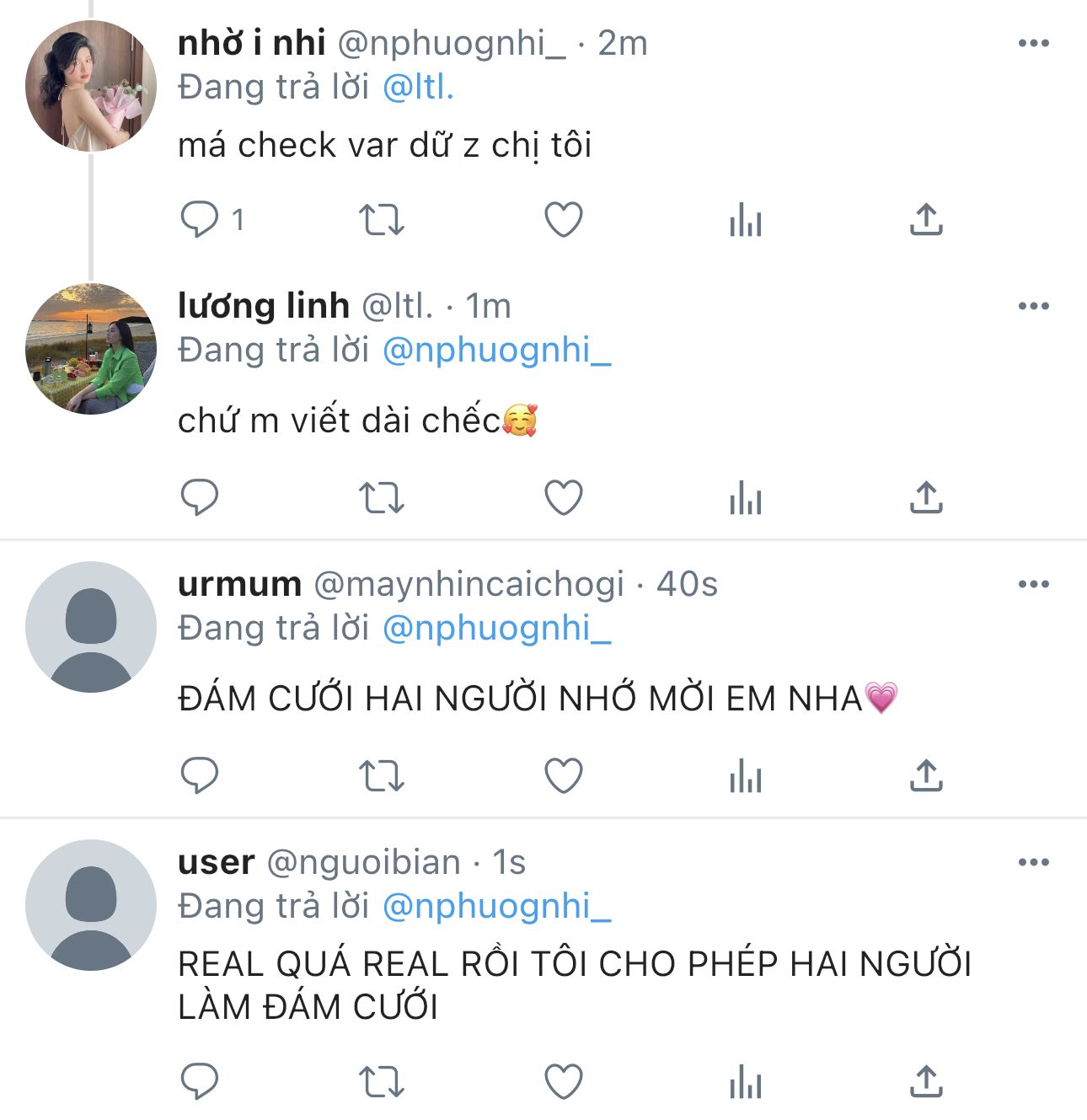
Task: View analytics for nhờ i nhi's tweet
Action: pyautogui.click(x=746, y=220)
